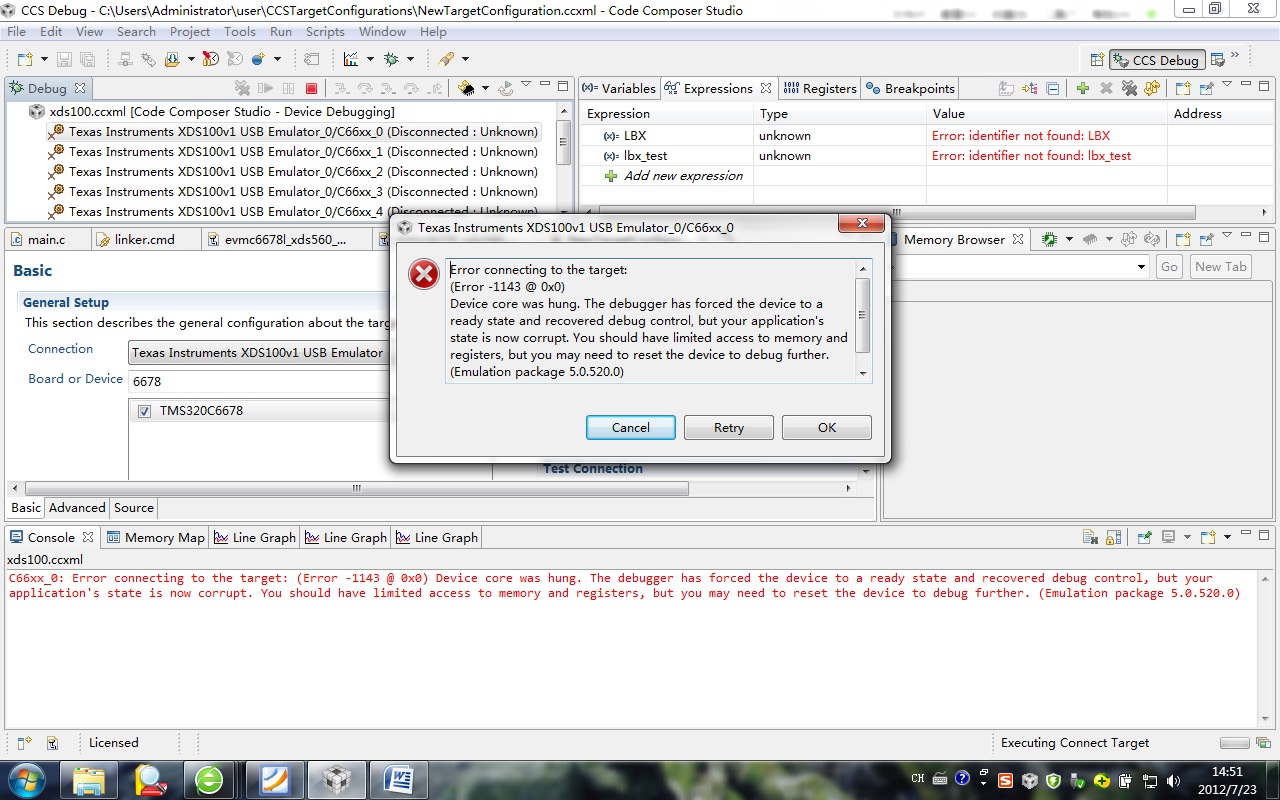This screenshot has height=800, width=1280.
Task: Open the Debug bug dropdown arrow
Action: (x=410, y=59)
